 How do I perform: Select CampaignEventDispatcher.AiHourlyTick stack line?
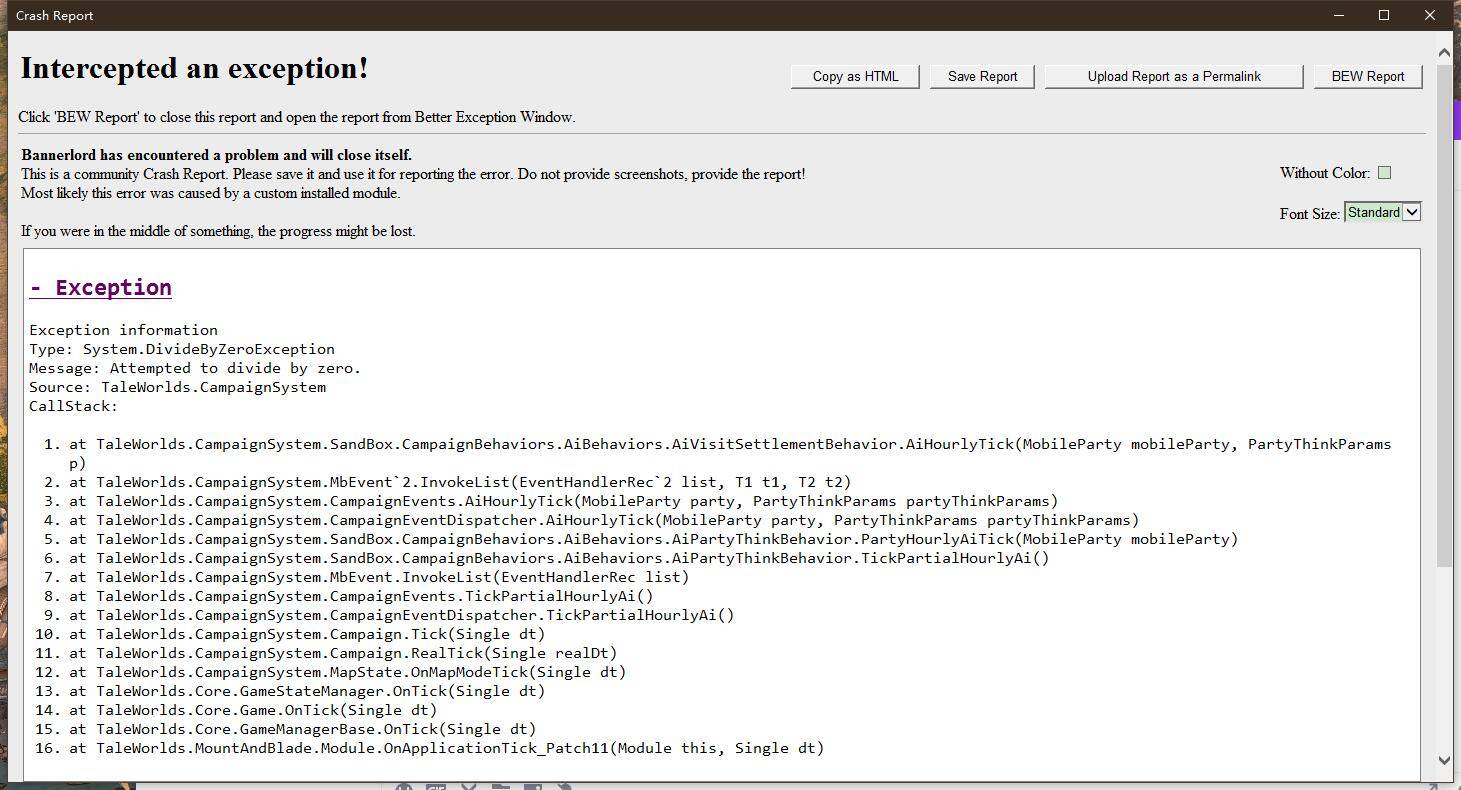click(604, 520)
